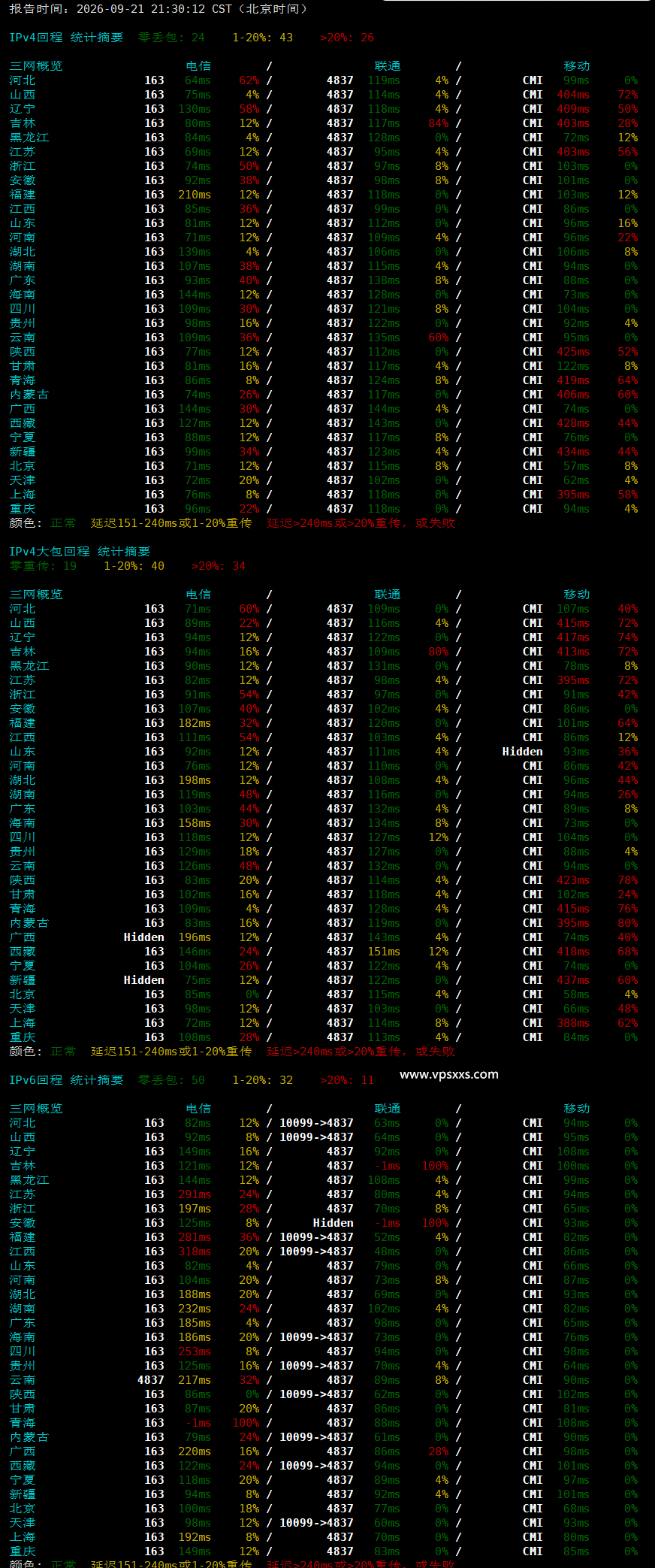655x1568 pixels.
Task: Click 437ms 移动 latency in IPv4大包回程 新疆 row
Action: pyautogui.click(x=573, y=980)
